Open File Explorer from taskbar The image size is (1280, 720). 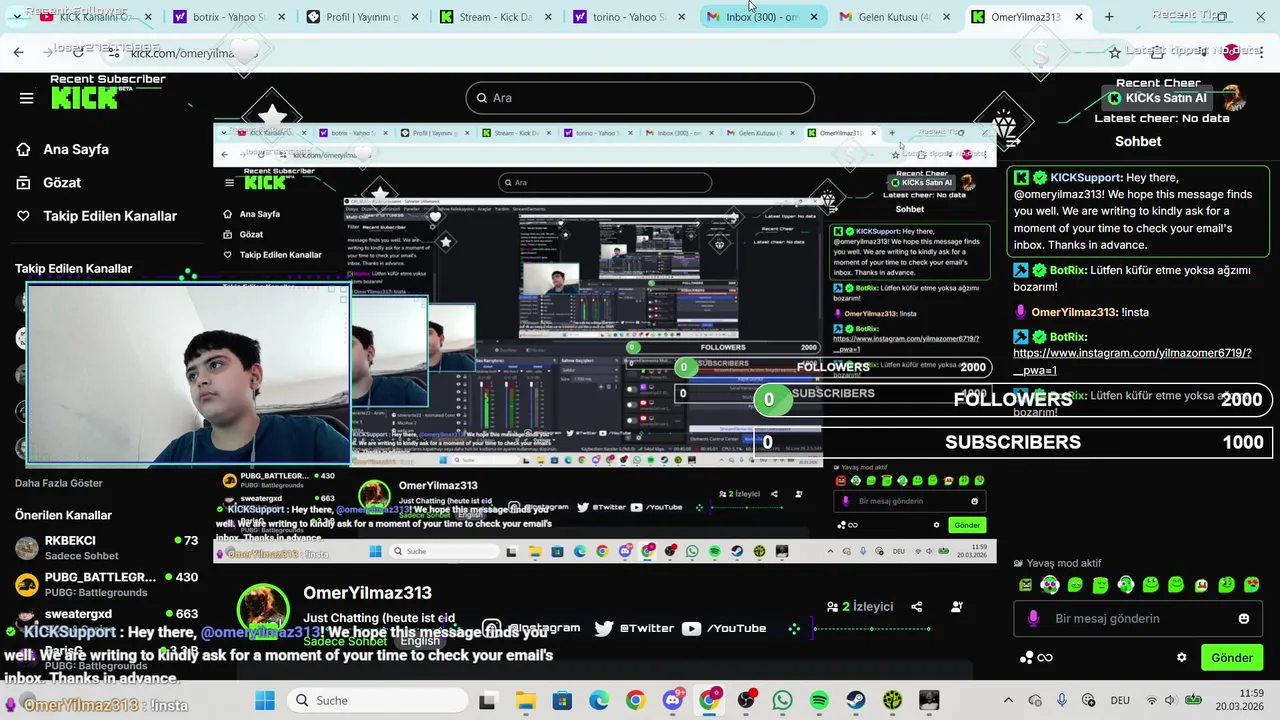pos(525,700)
